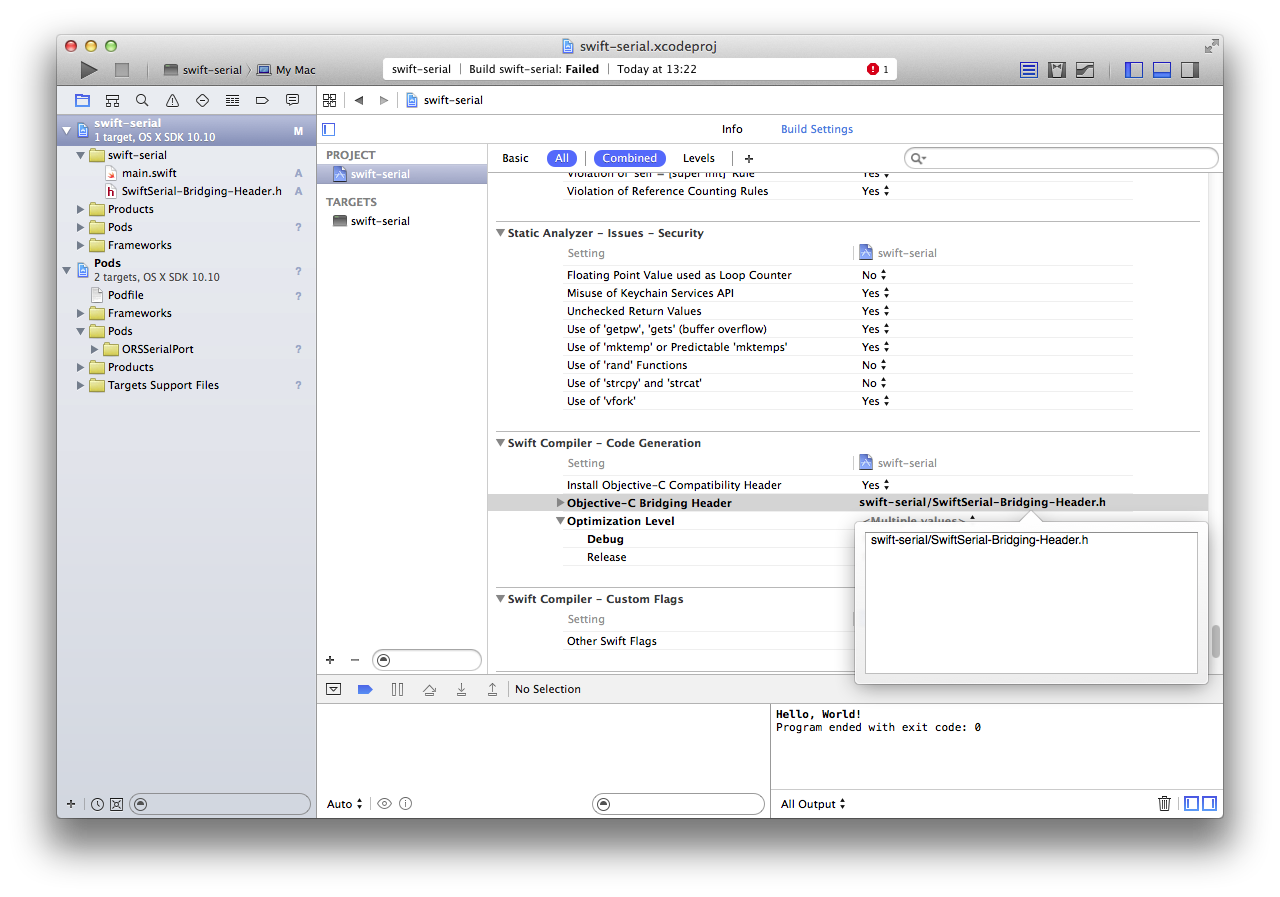1280x897 pixels.
Task: Step over in the debugger
Action: [x=429, y=689]
